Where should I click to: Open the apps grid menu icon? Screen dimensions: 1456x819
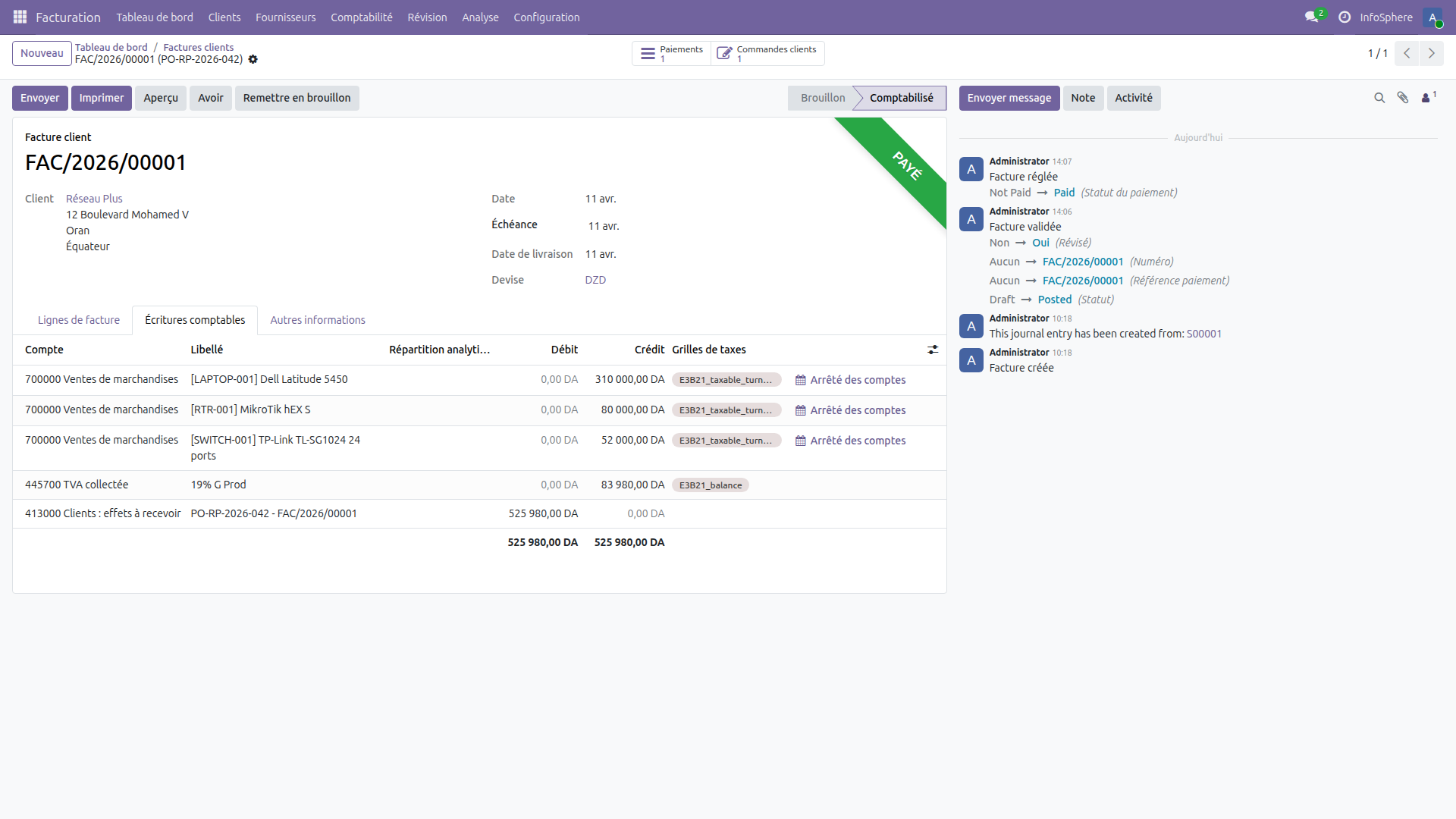[20, 17]
